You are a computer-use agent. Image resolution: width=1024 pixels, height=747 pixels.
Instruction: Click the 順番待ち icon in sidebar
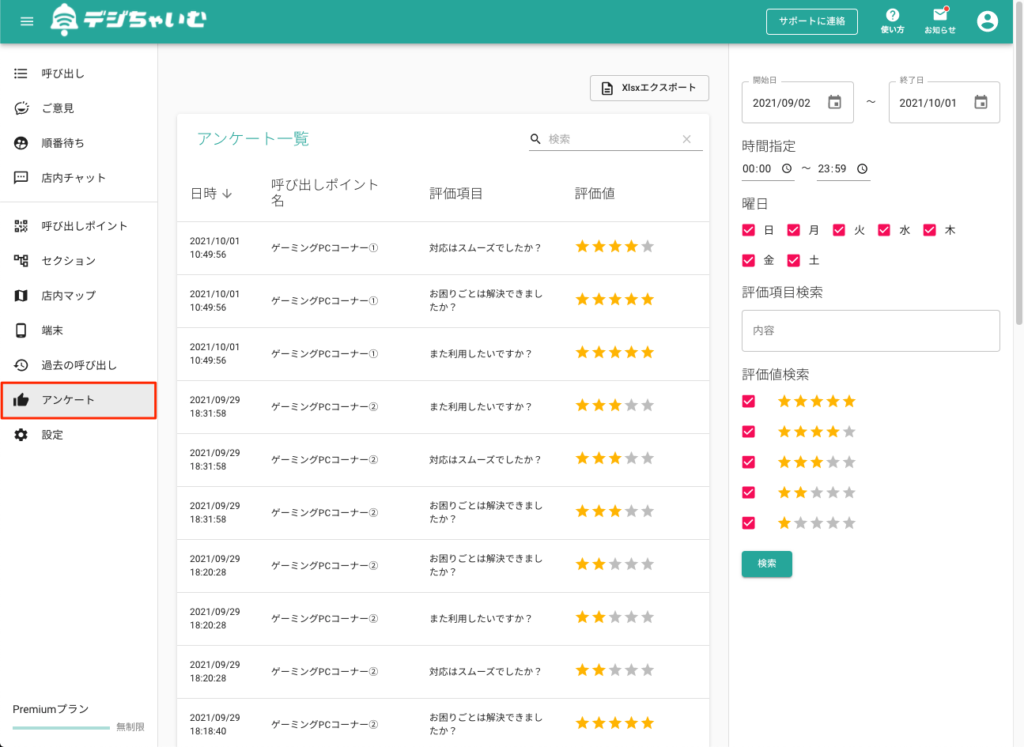[21, 142]
